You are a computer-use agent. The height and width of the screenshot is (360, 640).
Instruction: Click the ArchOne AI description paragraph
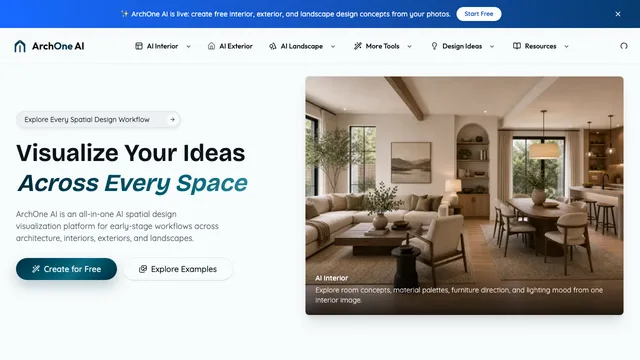[x=117, y=226]
